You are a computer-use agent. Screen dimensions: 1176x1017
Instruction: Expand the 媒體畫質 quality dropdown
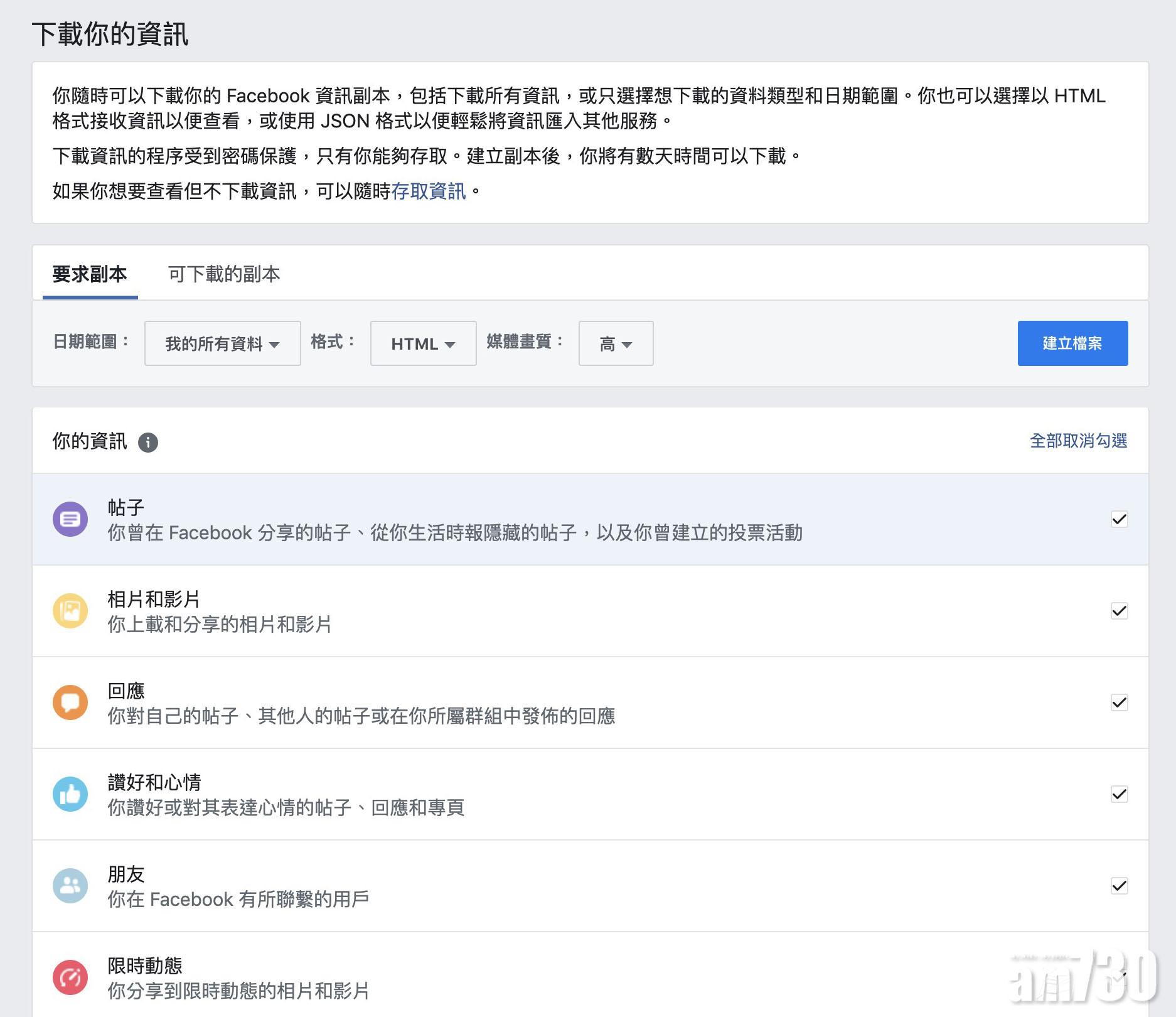pos(616,343)
